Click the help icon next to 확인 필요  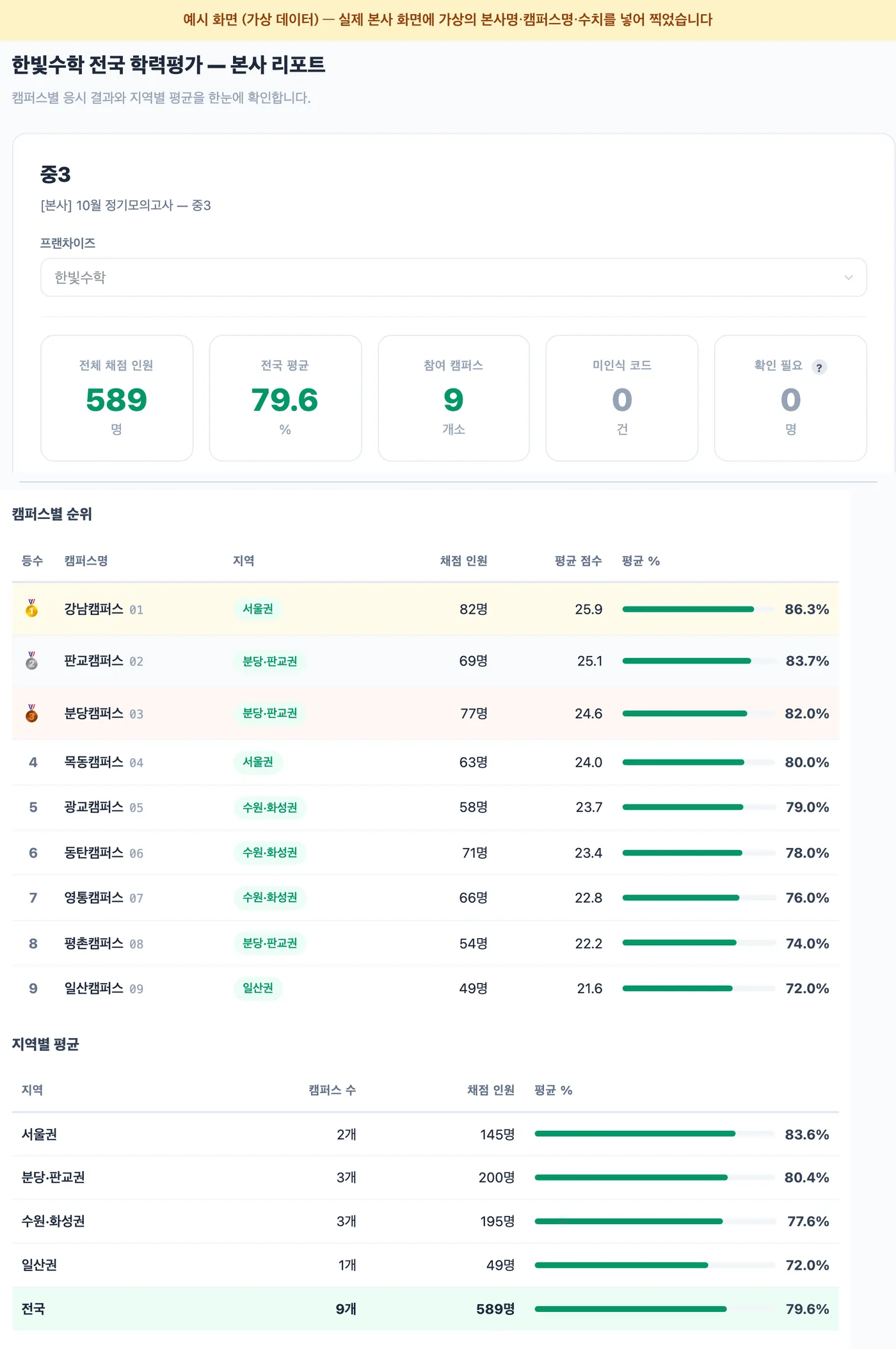(x=819, y=367)
